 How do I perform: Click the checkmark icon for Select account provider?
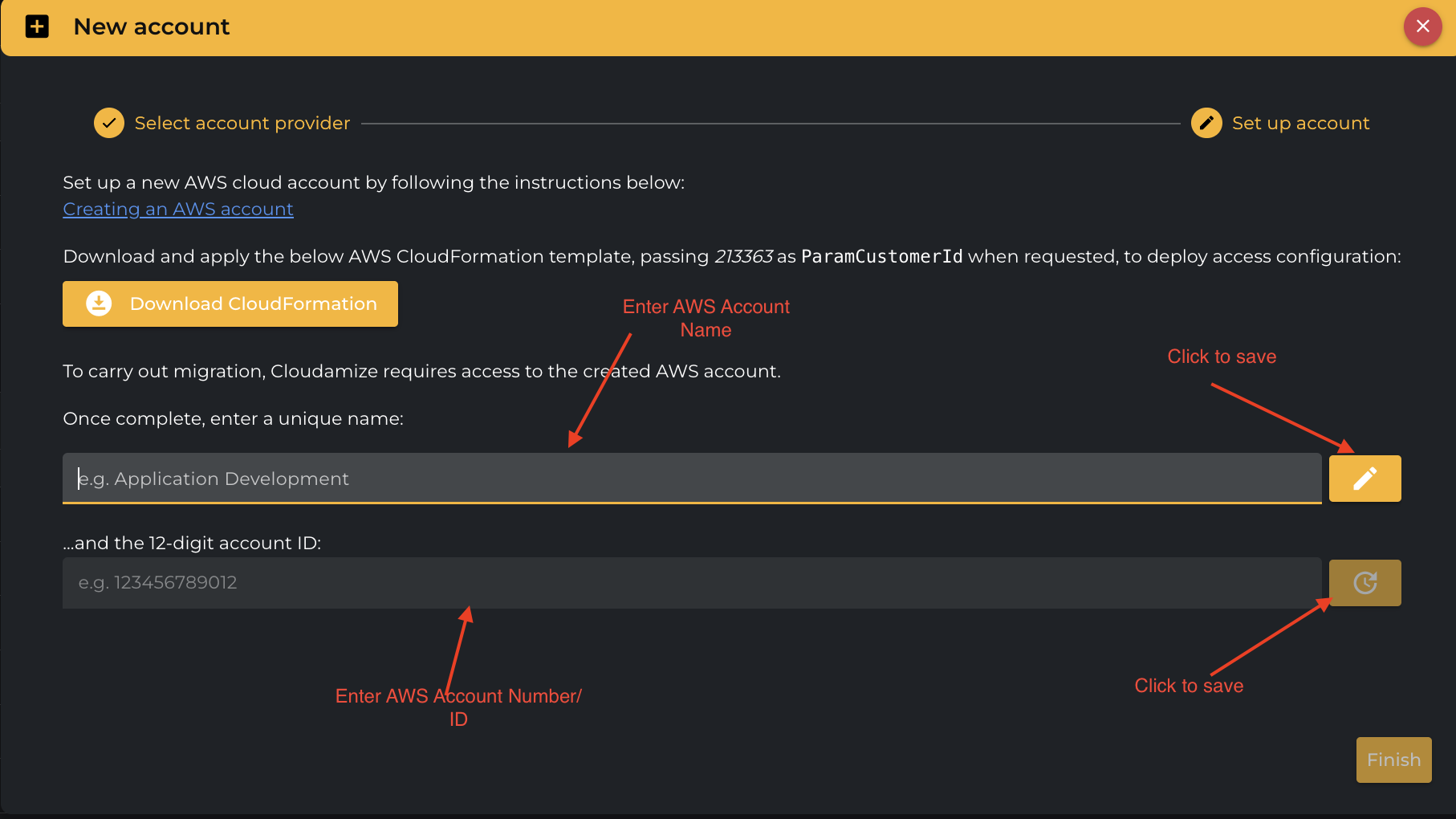tap(109, 123)
